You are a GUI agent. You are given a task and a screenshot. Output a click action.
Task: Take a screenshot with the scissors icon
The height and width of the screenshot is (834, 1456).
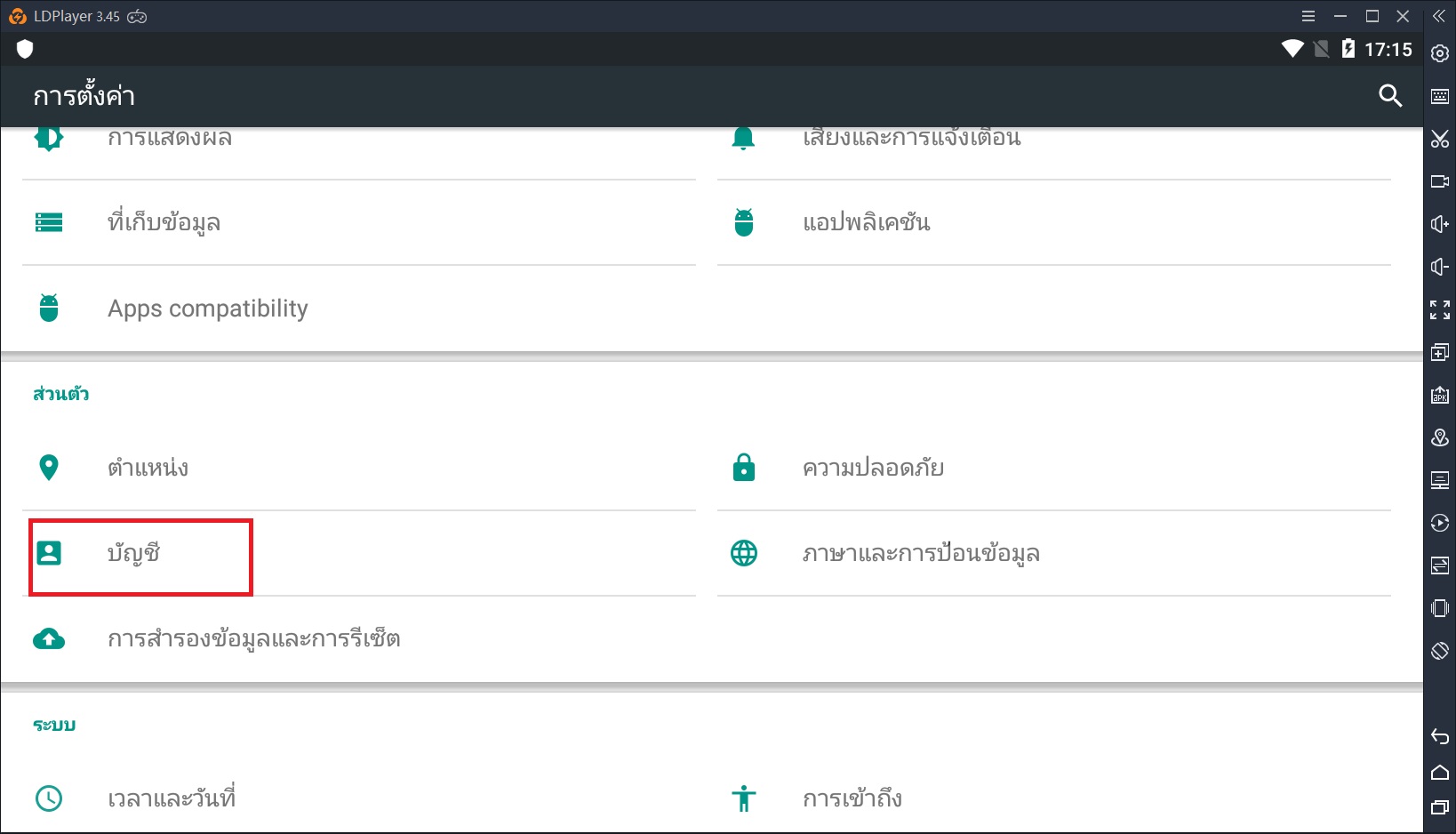point(1440,140)
